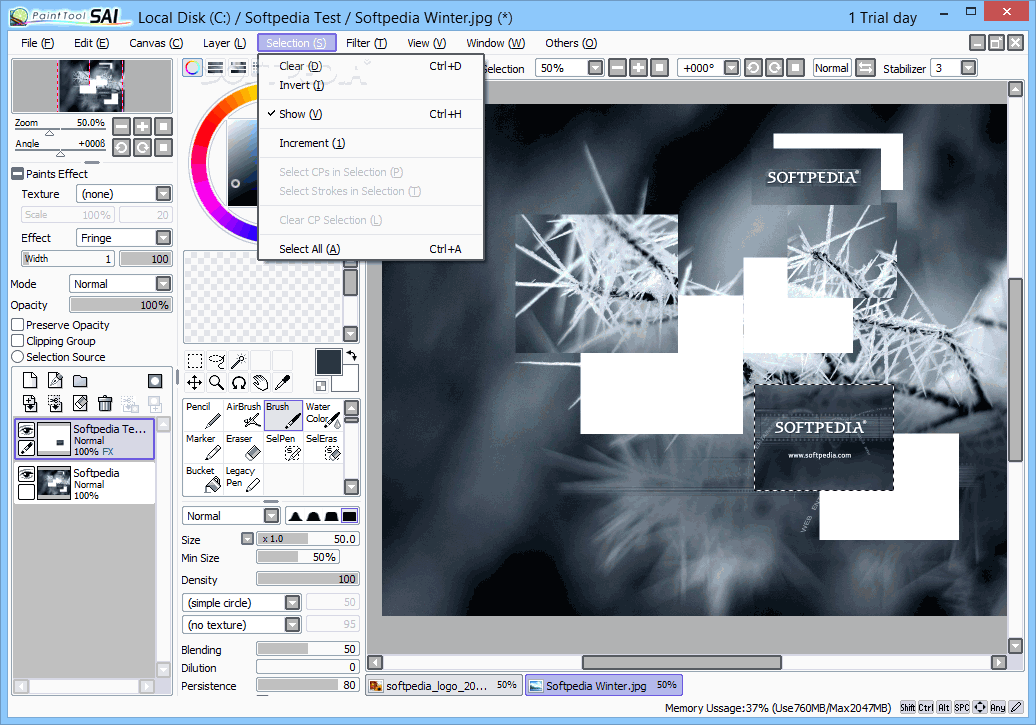Open the brush Normal mode dropdown
The image size is (1036, 725).
pyautogui.click(x=271, y=515)
